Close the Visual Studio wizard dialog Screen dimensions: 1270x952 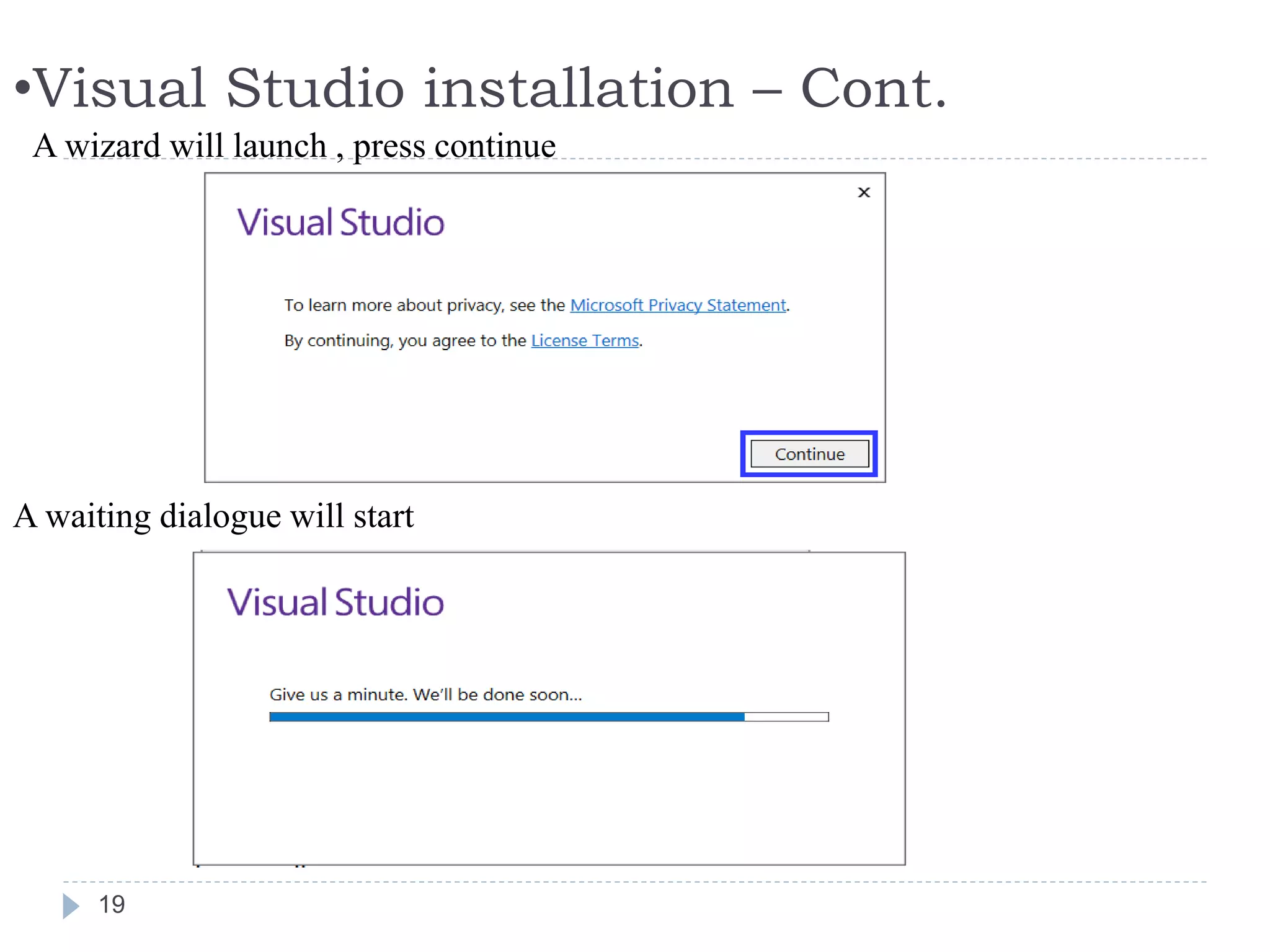863,193
